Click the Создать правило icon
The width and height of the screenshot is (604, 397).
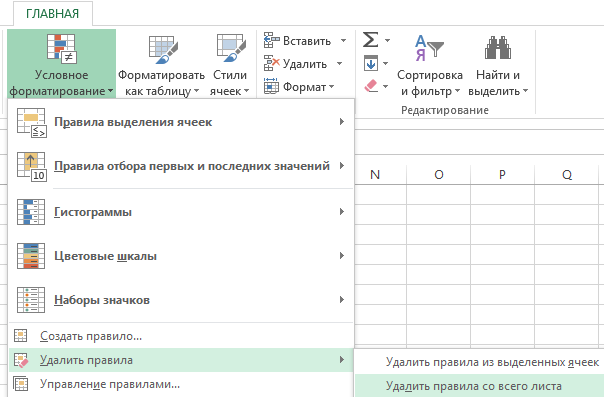pyautogui.click(x=20, y=335)
